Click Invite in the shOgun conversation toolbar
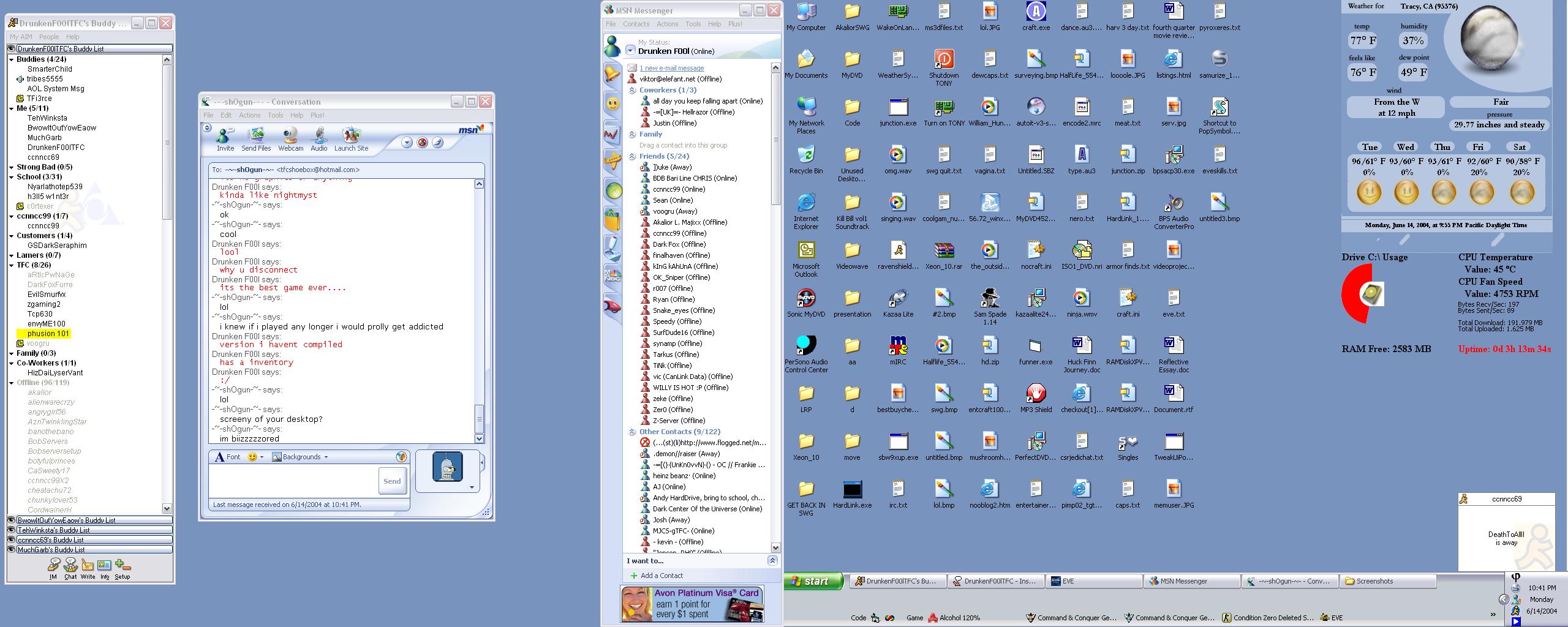 pos(225,140)
